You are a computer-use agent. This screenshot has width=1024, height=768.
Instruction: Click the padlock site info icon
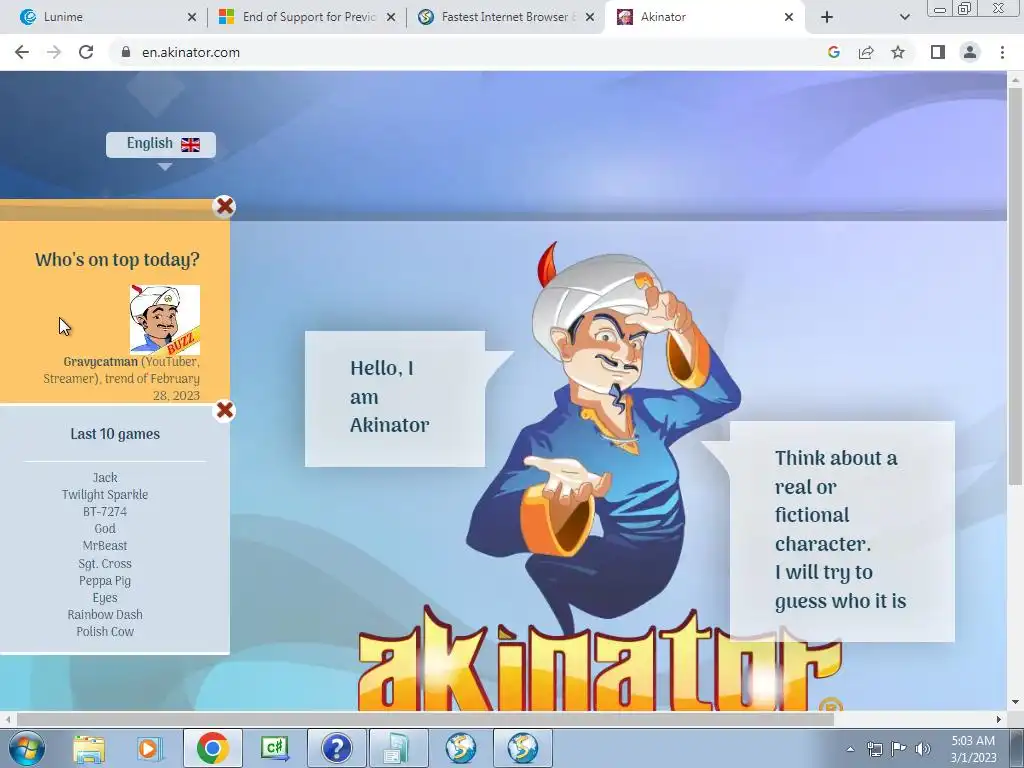[126, 52]
